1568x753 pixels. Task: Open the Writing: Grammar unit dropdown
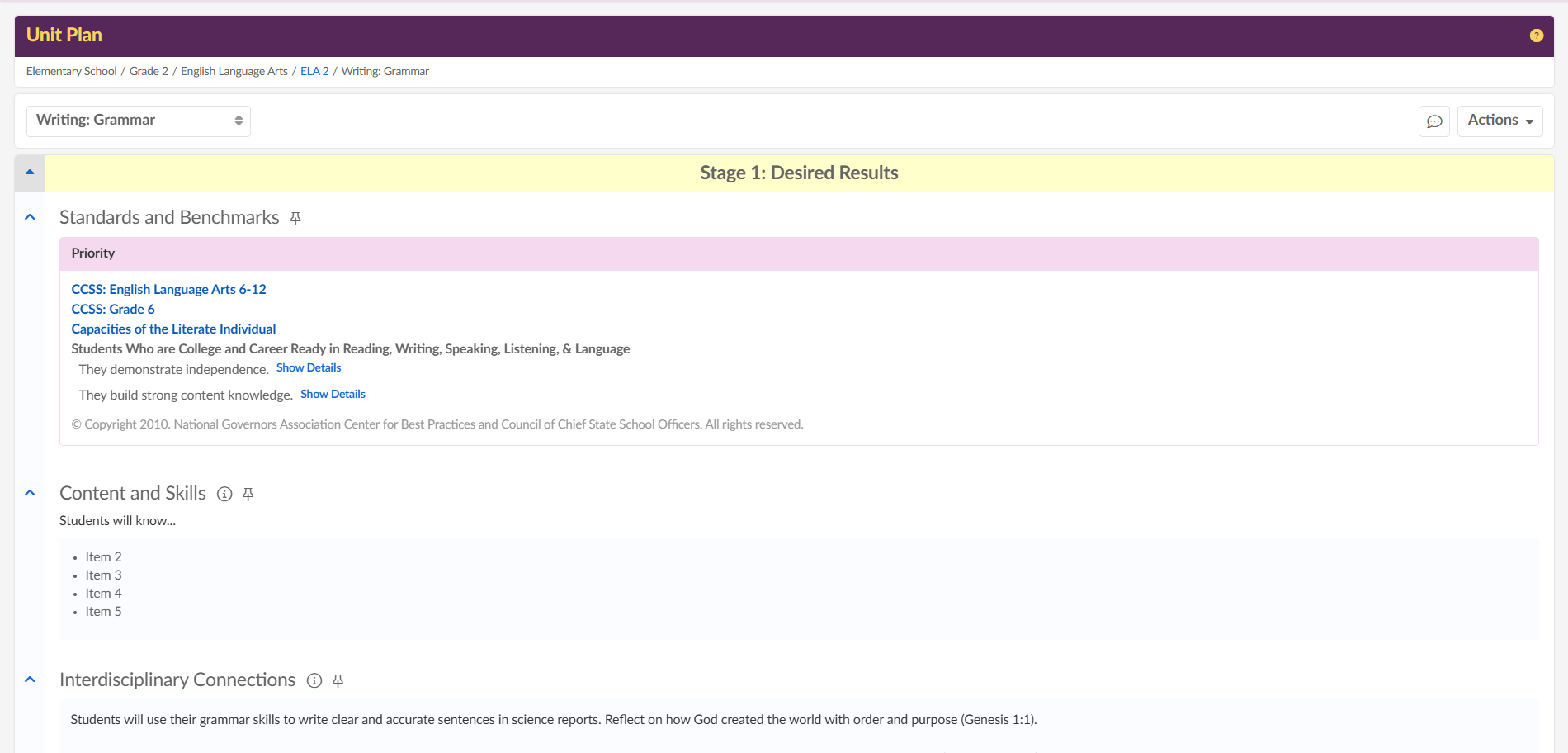[x=139, y=121]
